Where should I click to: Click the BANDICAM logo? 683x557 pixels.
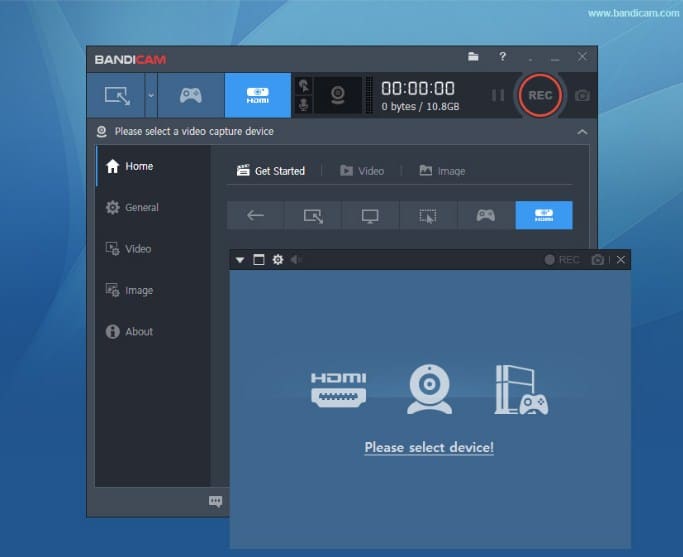click(x=130, y=60)
